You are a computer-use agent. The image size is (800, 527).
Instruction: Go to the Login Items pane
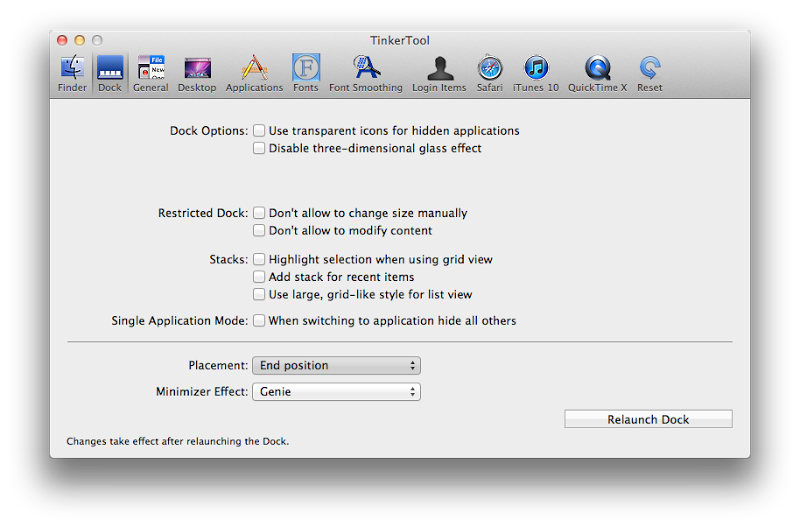439,74
